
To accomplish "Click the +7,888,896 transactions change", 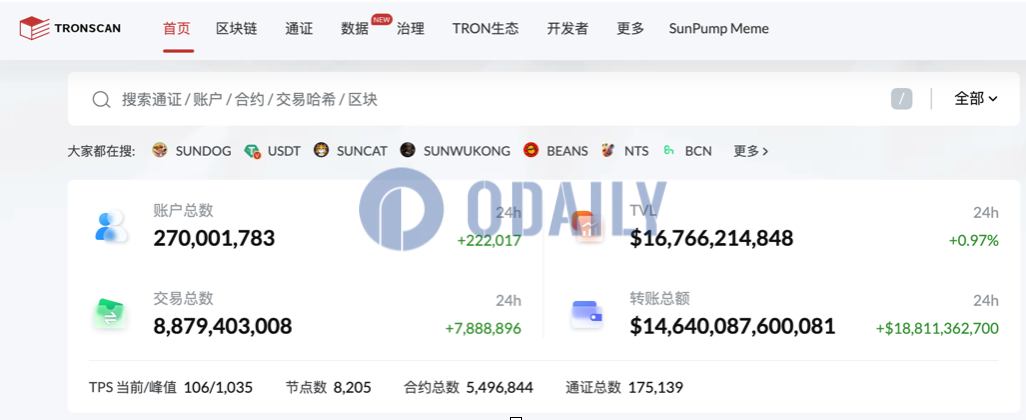I will [x=484, y=328].
